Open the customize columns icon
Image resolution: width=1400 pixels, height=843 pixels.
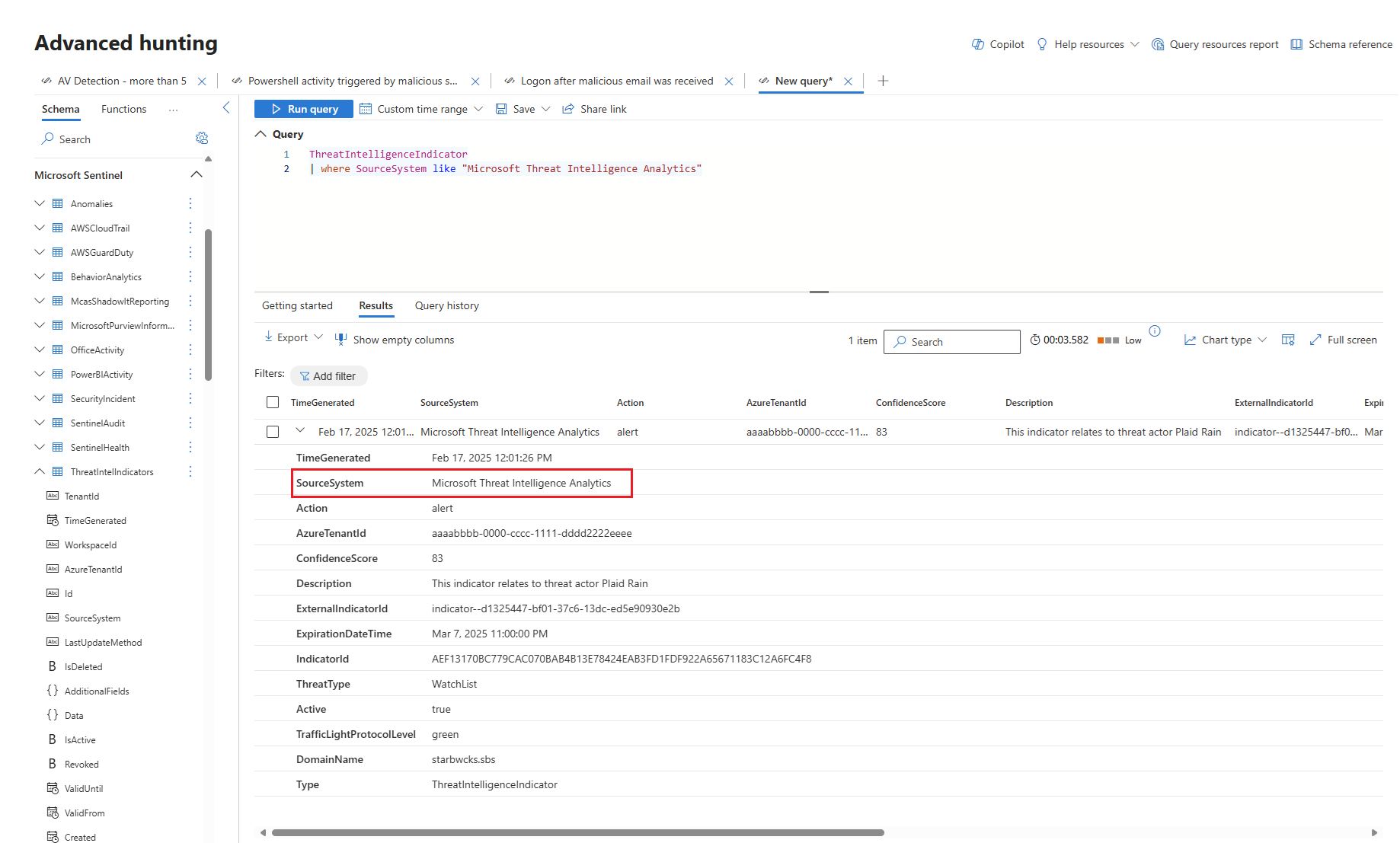click(x=1288, y=340)
